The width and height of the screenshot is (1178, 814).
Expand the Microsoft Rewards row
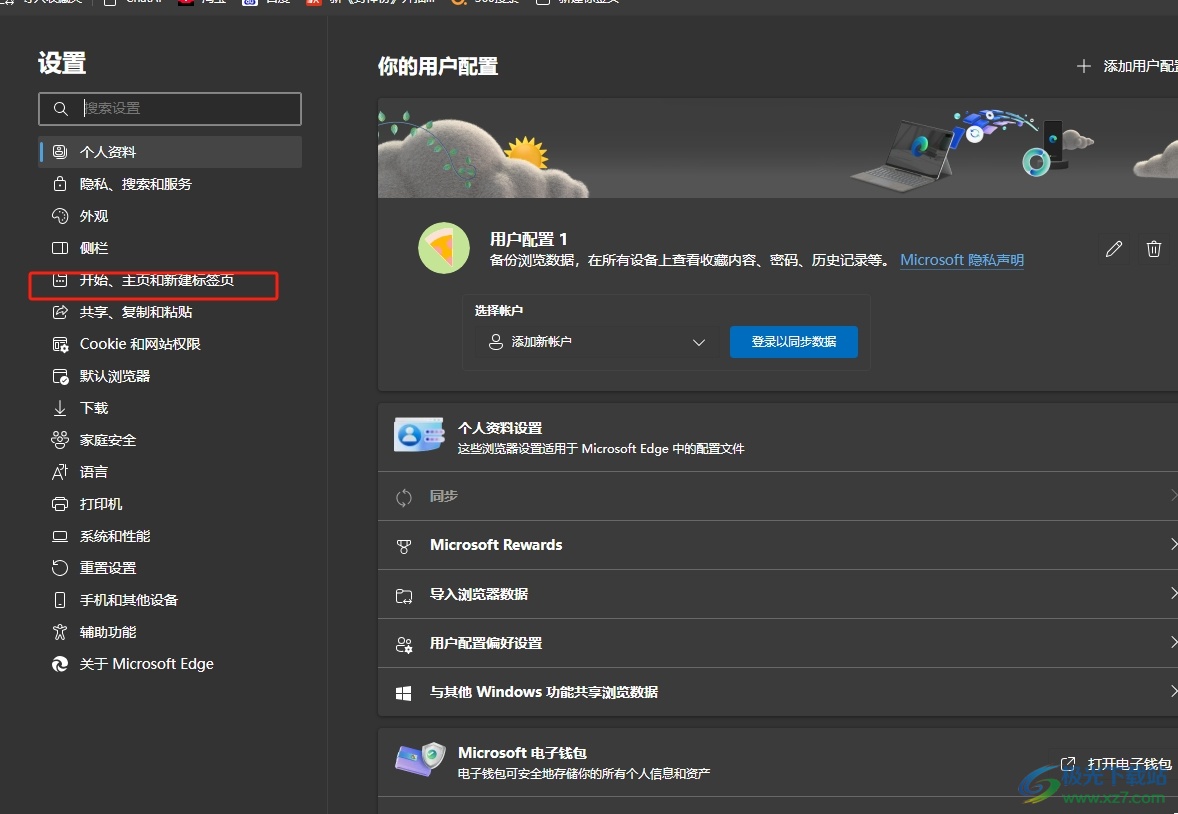778,545
